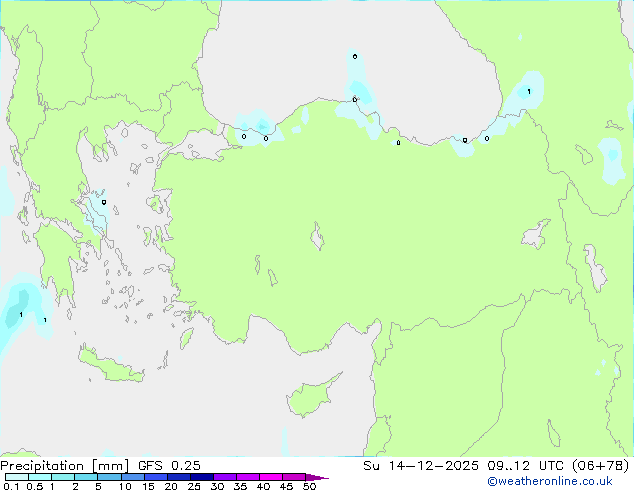Click the '[mm]' unit label
Screen dimensions: 634x490
pyautogui.click(x=110, y=466)
